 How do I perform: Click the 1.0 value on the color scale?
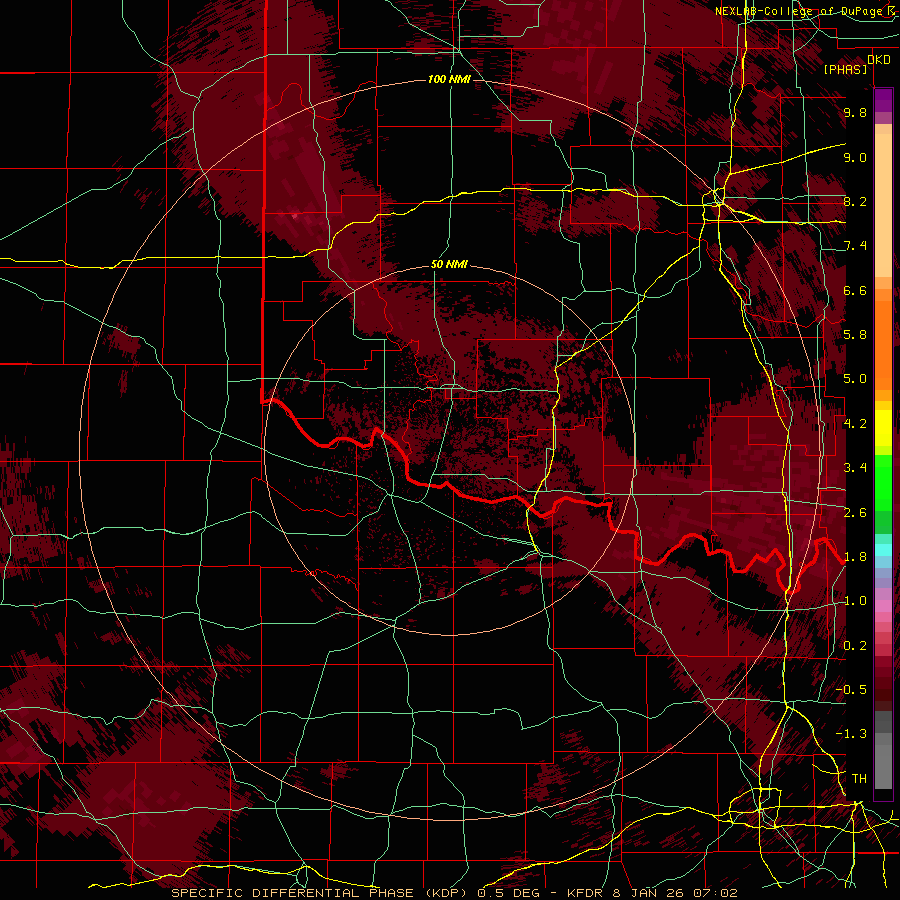click(855, 601)
